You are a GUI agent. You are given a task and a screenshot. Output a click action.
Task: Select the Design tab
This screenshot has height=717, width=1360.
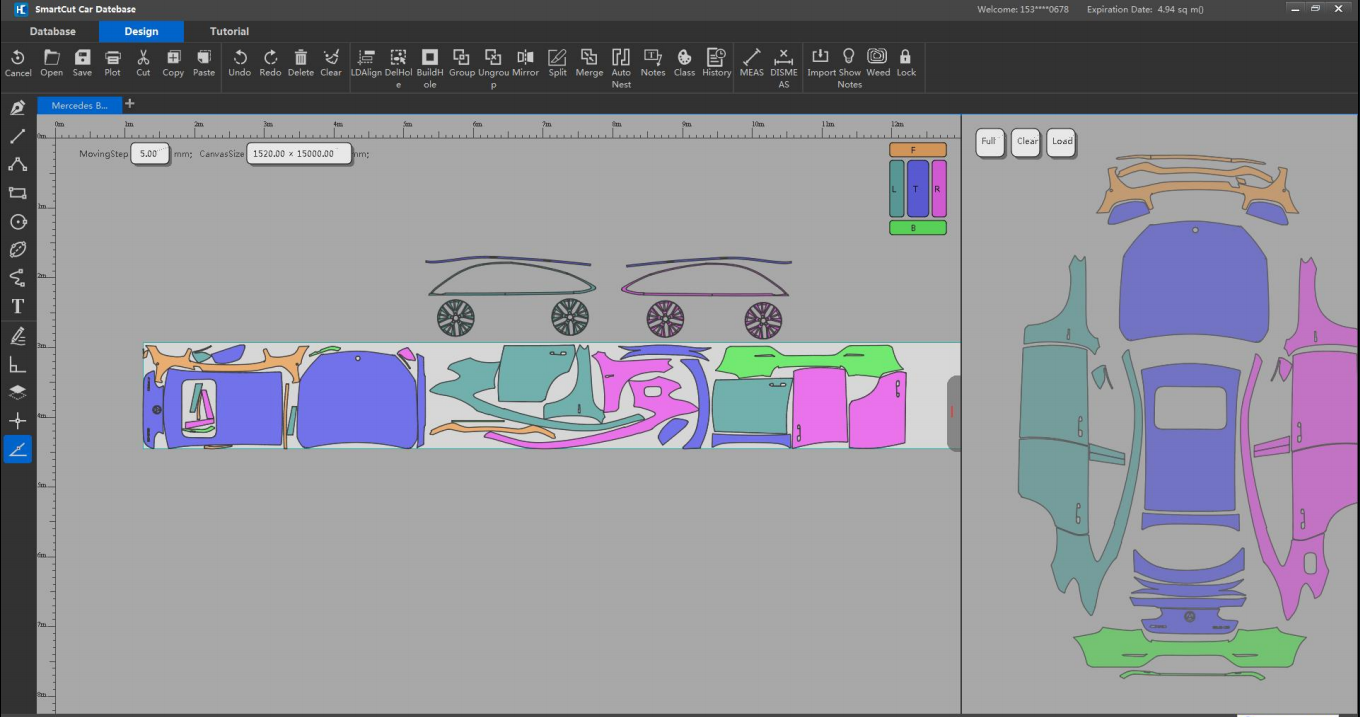tap(141, 31)
